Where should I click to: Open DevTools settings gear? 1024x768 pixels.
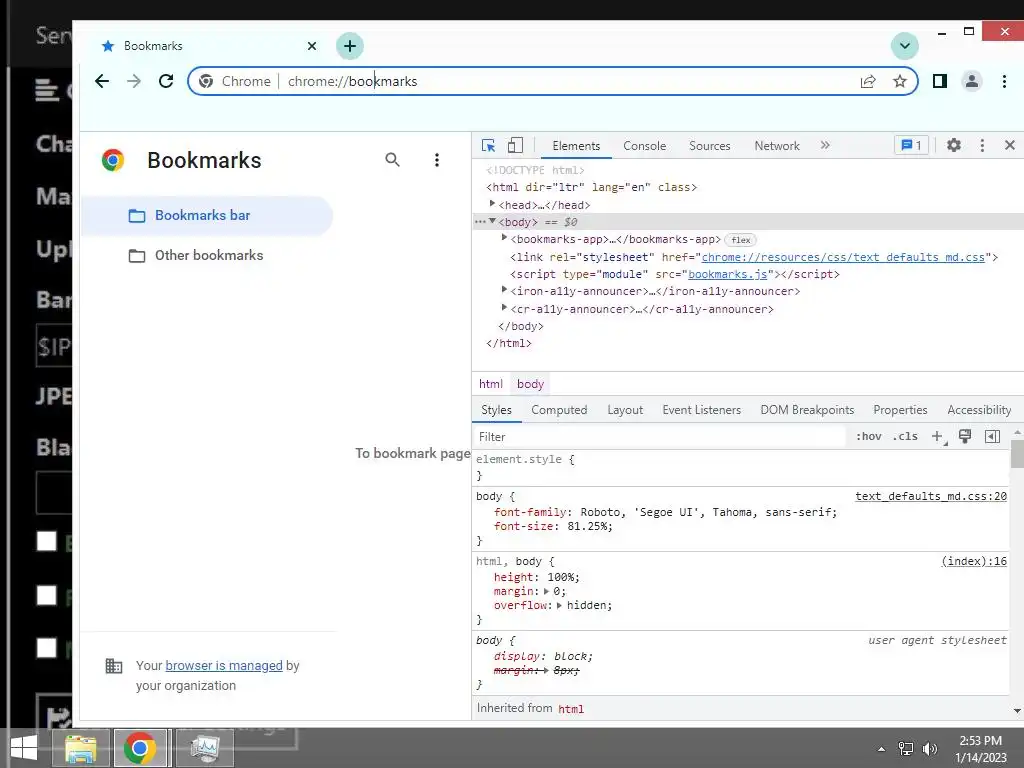(954, 145)
